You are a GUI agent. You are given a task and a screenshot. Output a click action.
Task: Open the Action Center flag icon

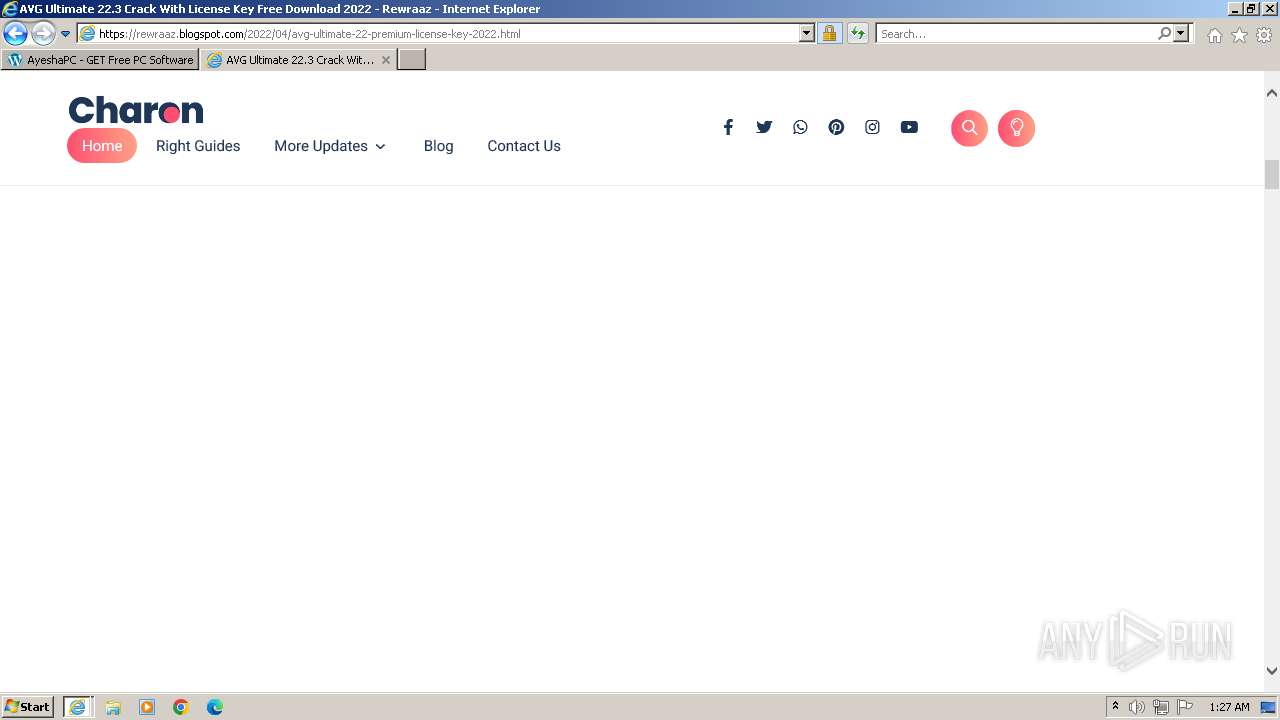tap(1185, 707)
